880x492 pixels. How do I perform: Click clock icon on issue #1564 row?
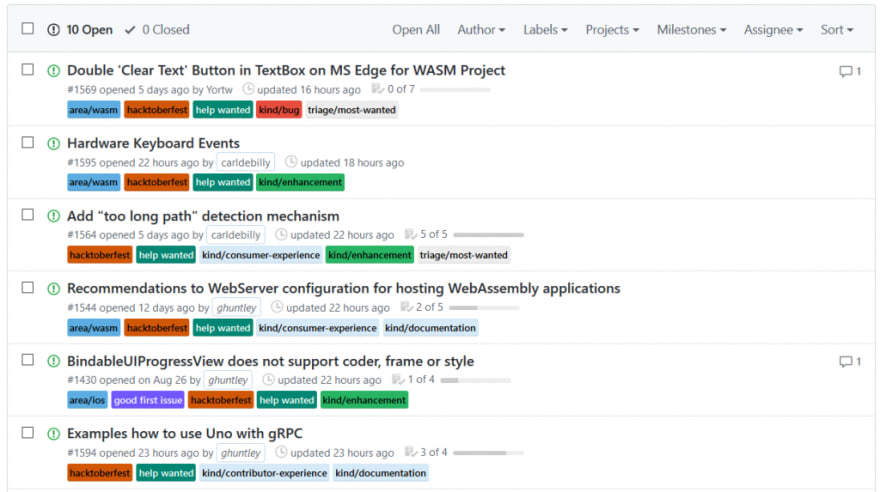(281, 234)
